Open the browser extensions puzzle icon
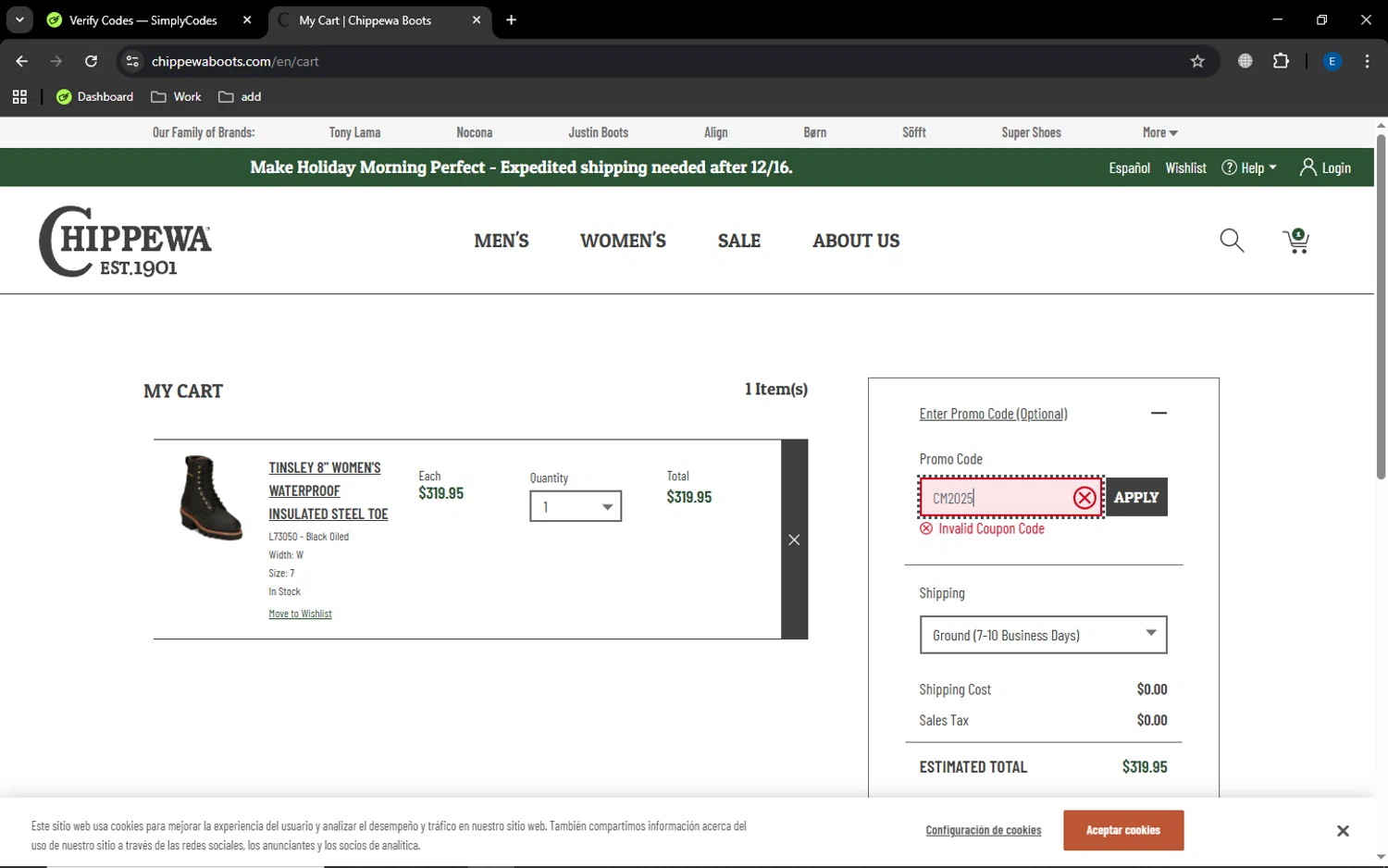 (x=1281, y=61)
